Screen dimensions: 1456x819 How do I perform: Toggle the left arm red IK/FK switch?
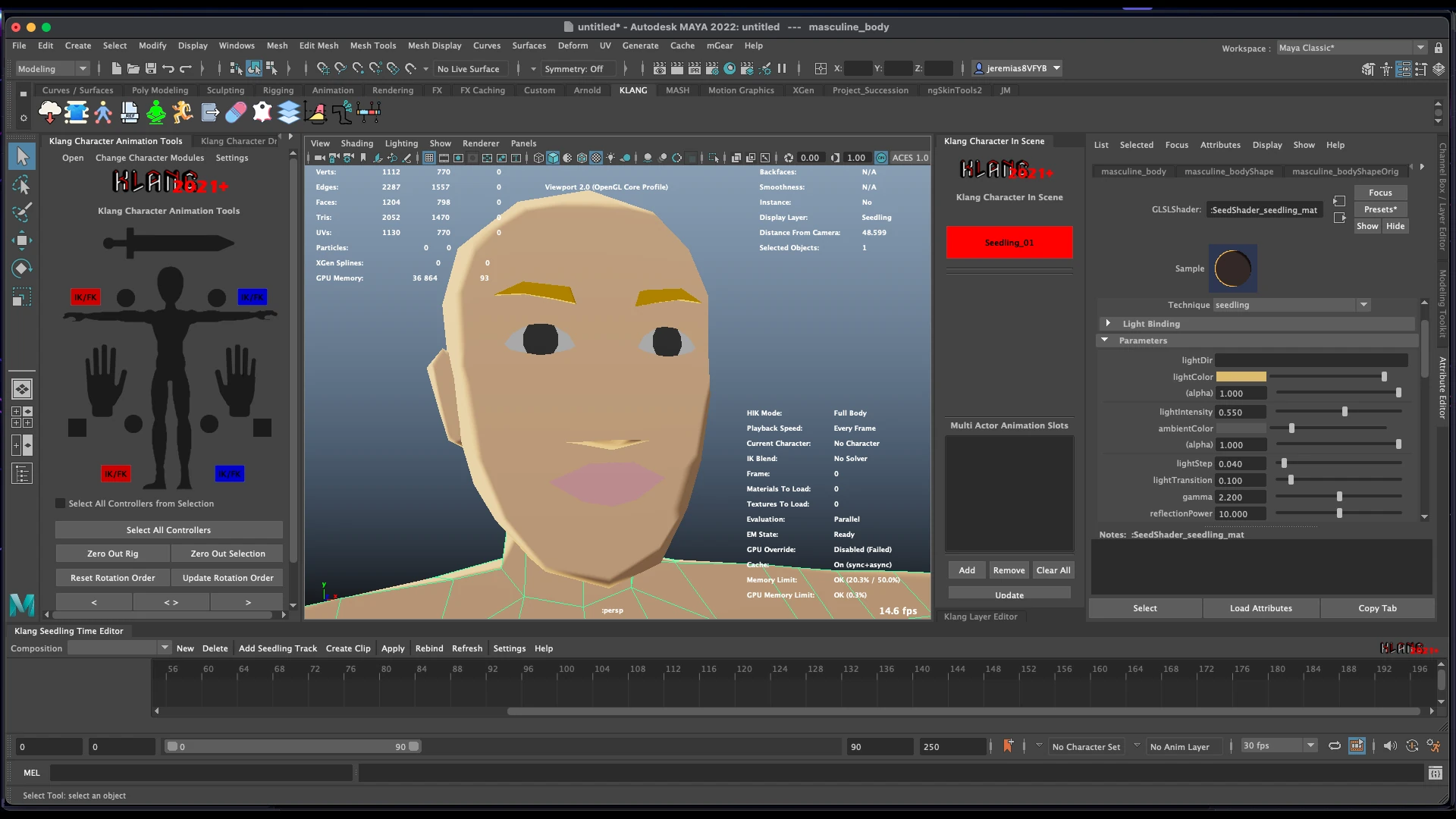tap(86, 297)
